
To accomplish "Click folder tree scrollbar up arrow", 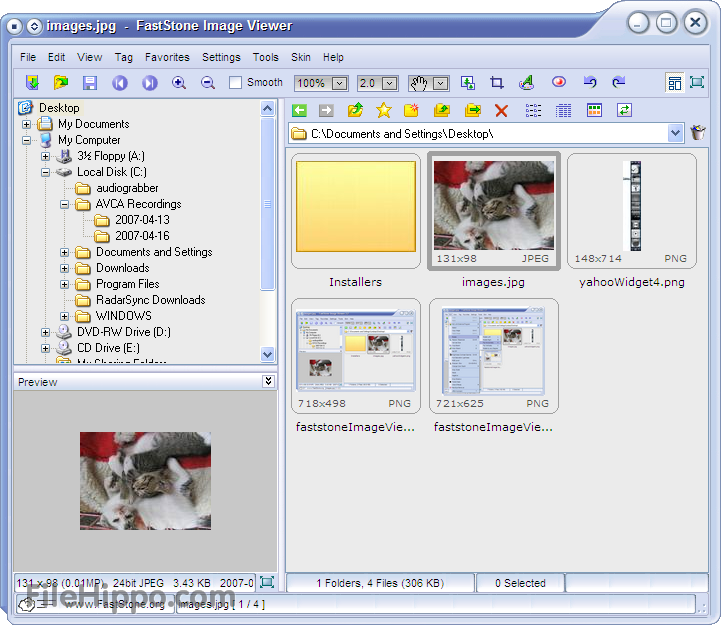I will point(268,109).
